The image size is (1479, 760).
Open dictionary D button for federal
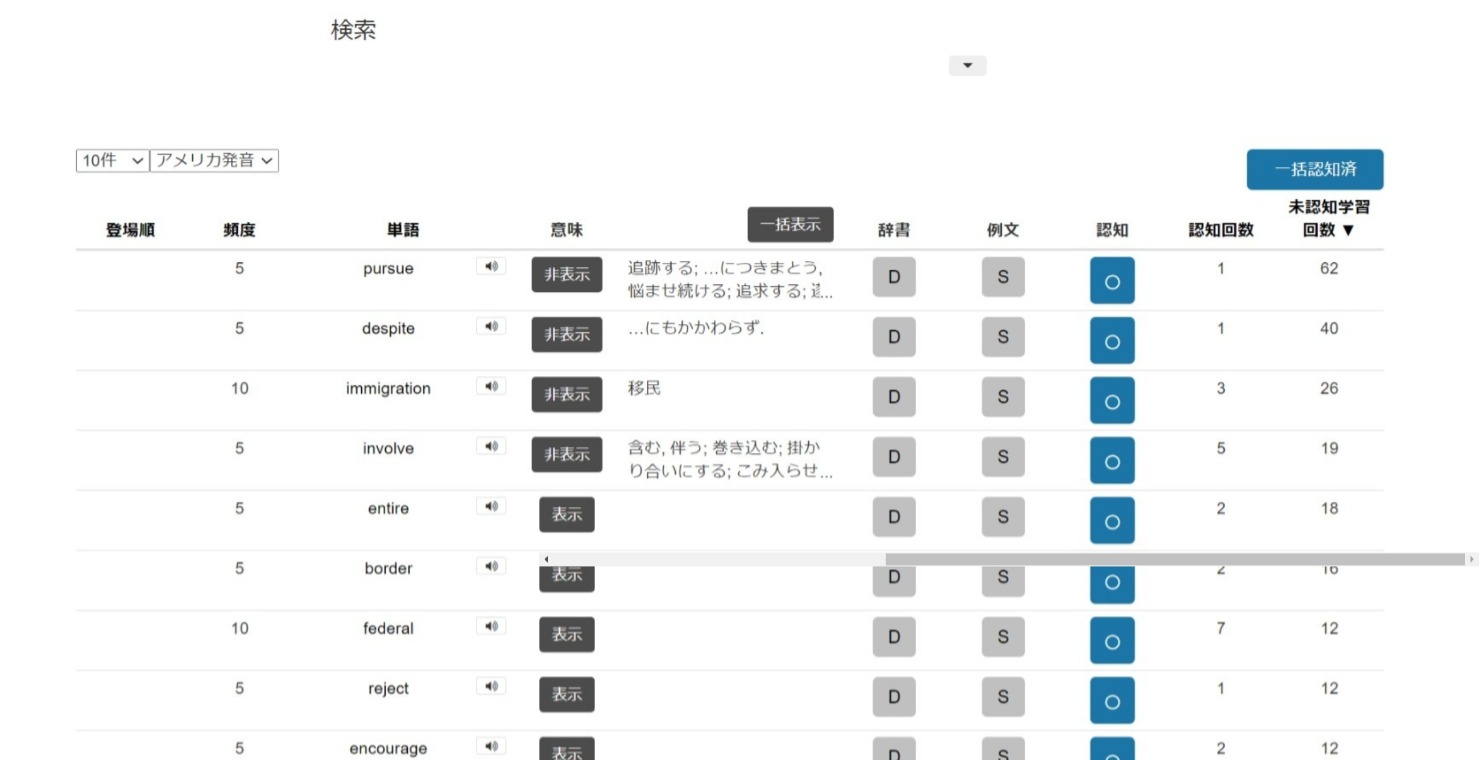(894, 637)
